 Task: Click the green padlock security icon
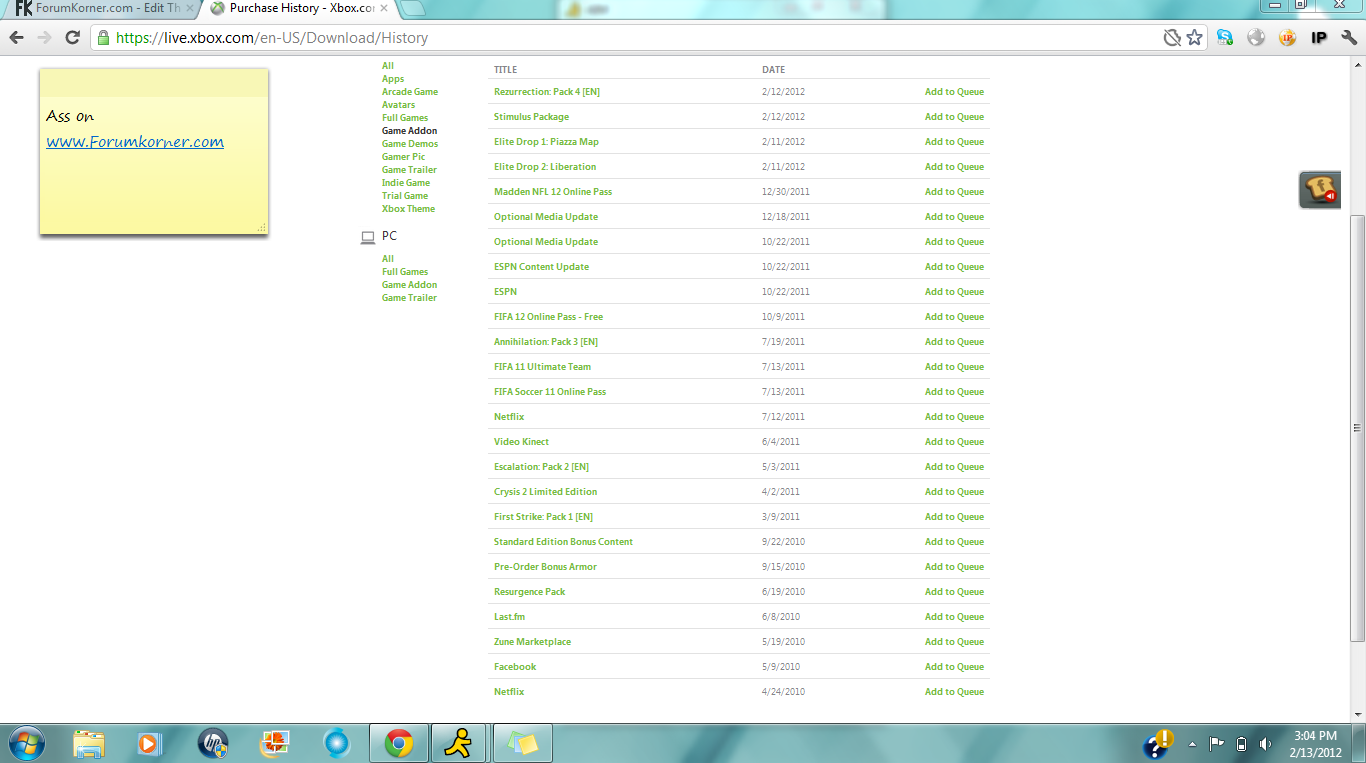click(103, 38)
